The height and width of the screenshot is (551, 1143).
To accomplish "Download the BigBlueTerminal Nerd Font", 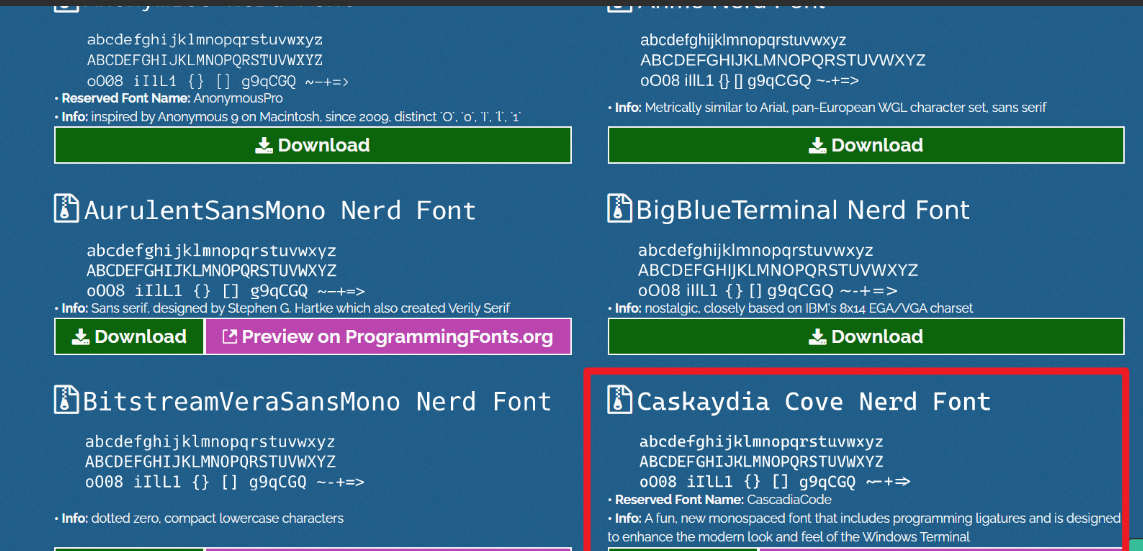I will [x=866, y=337].
